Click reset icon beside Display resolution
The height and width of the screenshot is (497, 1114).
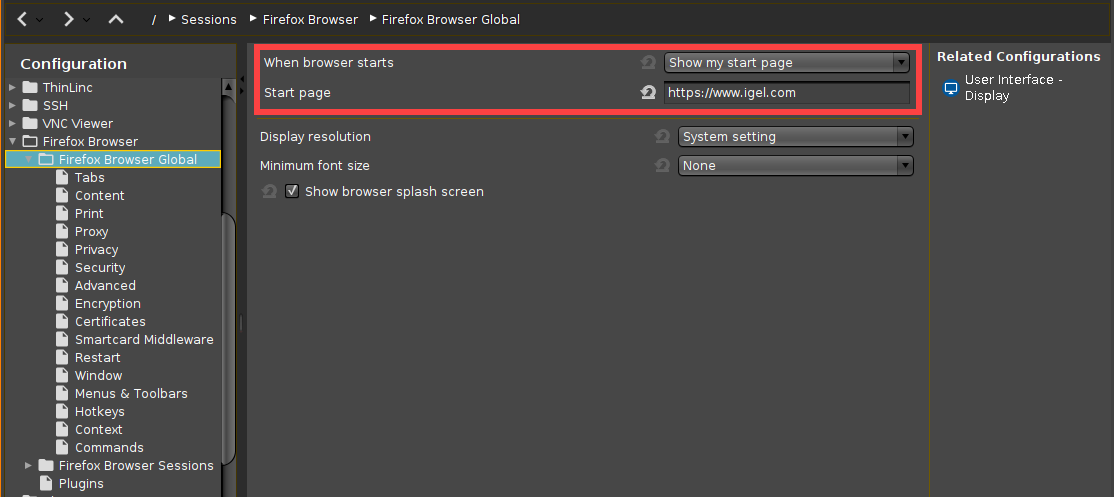[x=662, y=137]
